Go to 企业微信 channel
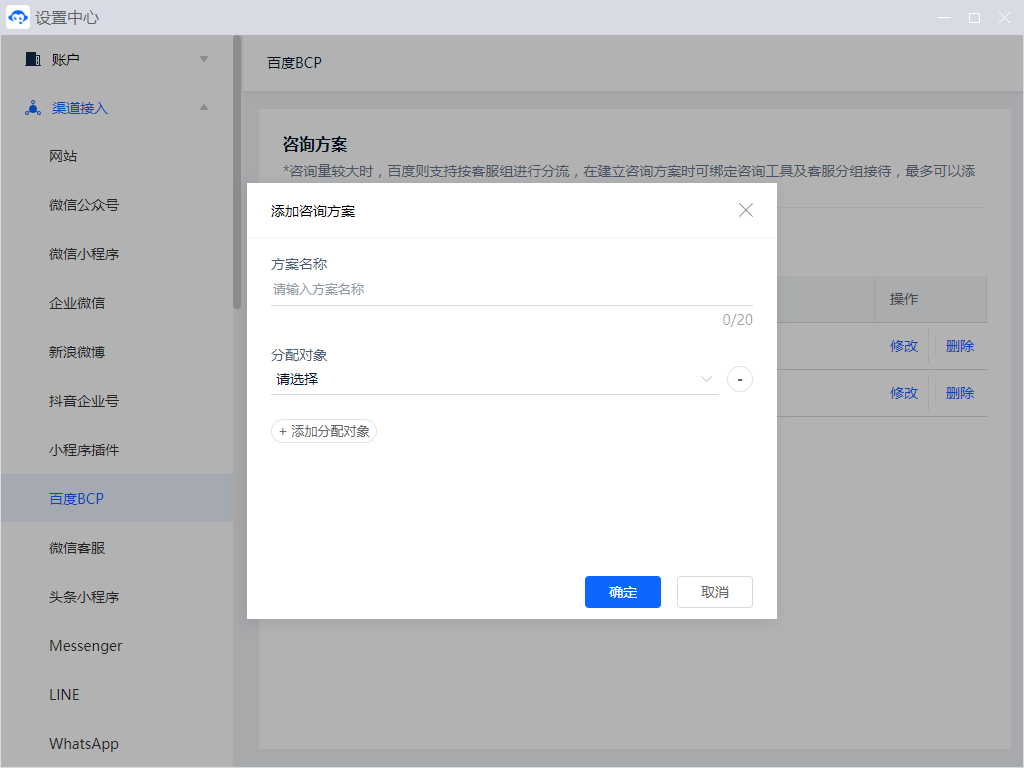This screenshot has width=1024, height=768. (76, 303)
